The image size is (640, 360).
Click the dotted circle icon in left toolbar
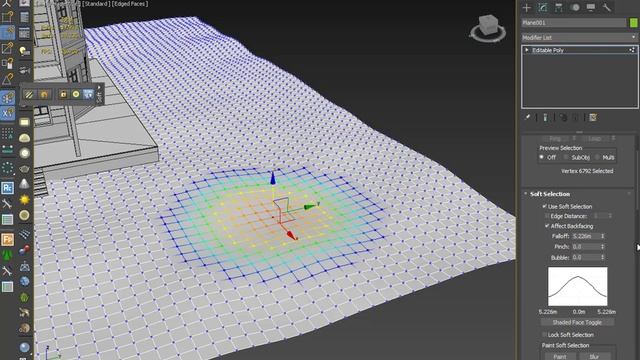[7, 167]
